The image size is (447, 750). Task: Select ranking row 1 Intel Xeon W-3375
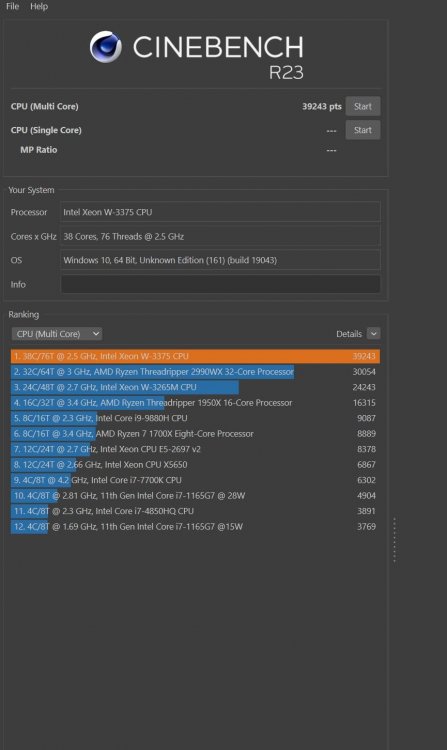pyautogui.click(x=196, y=356)
